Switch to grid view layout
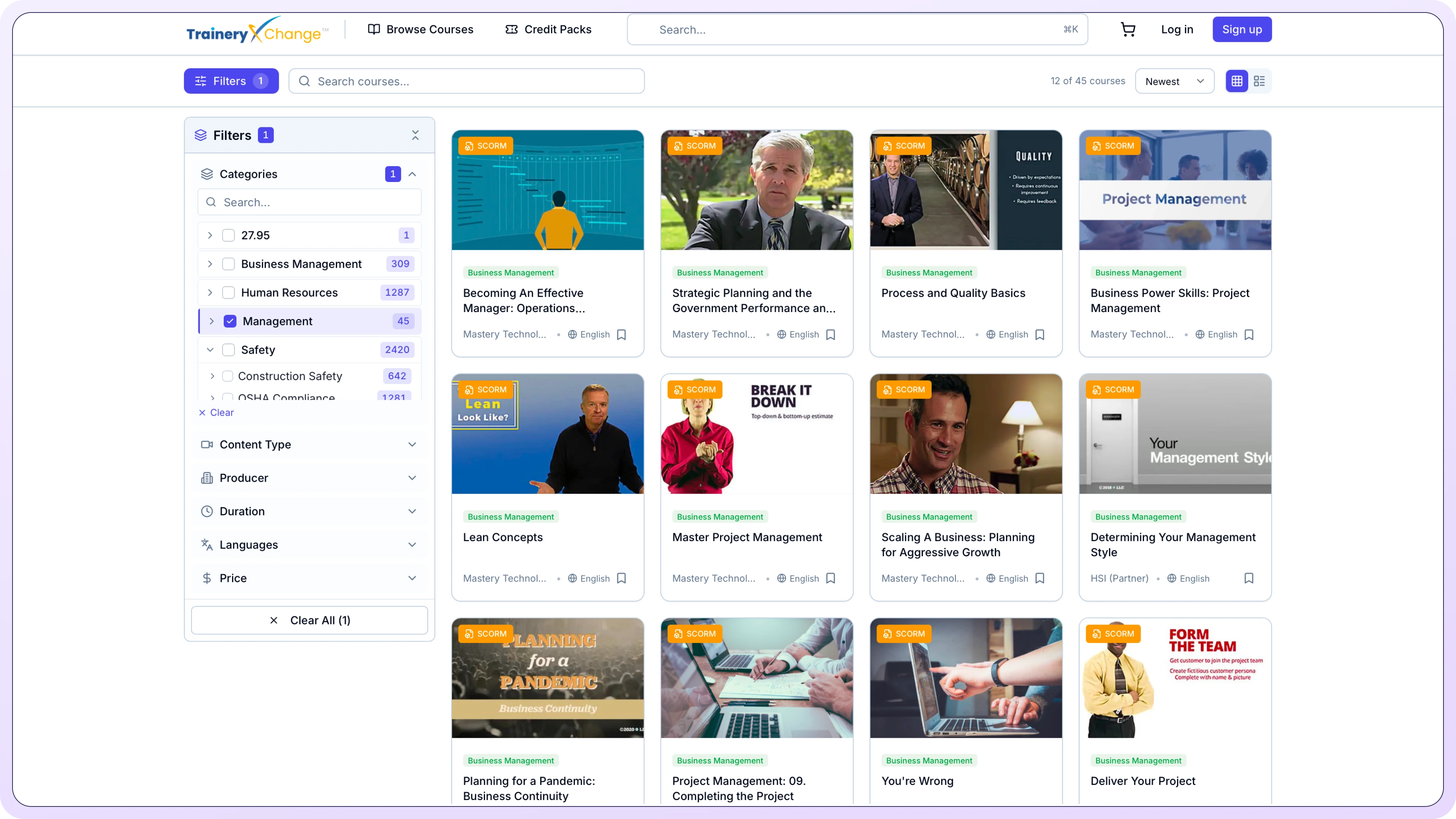The width and height of the screenshot is (1456, 819). coord(1237,82)
